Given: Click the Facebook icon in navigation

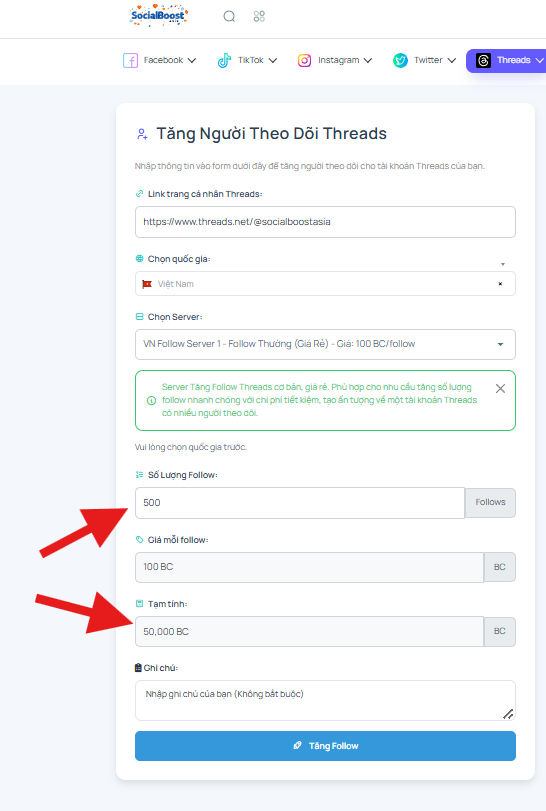Looking at the screenshot, I should (130, 61).
